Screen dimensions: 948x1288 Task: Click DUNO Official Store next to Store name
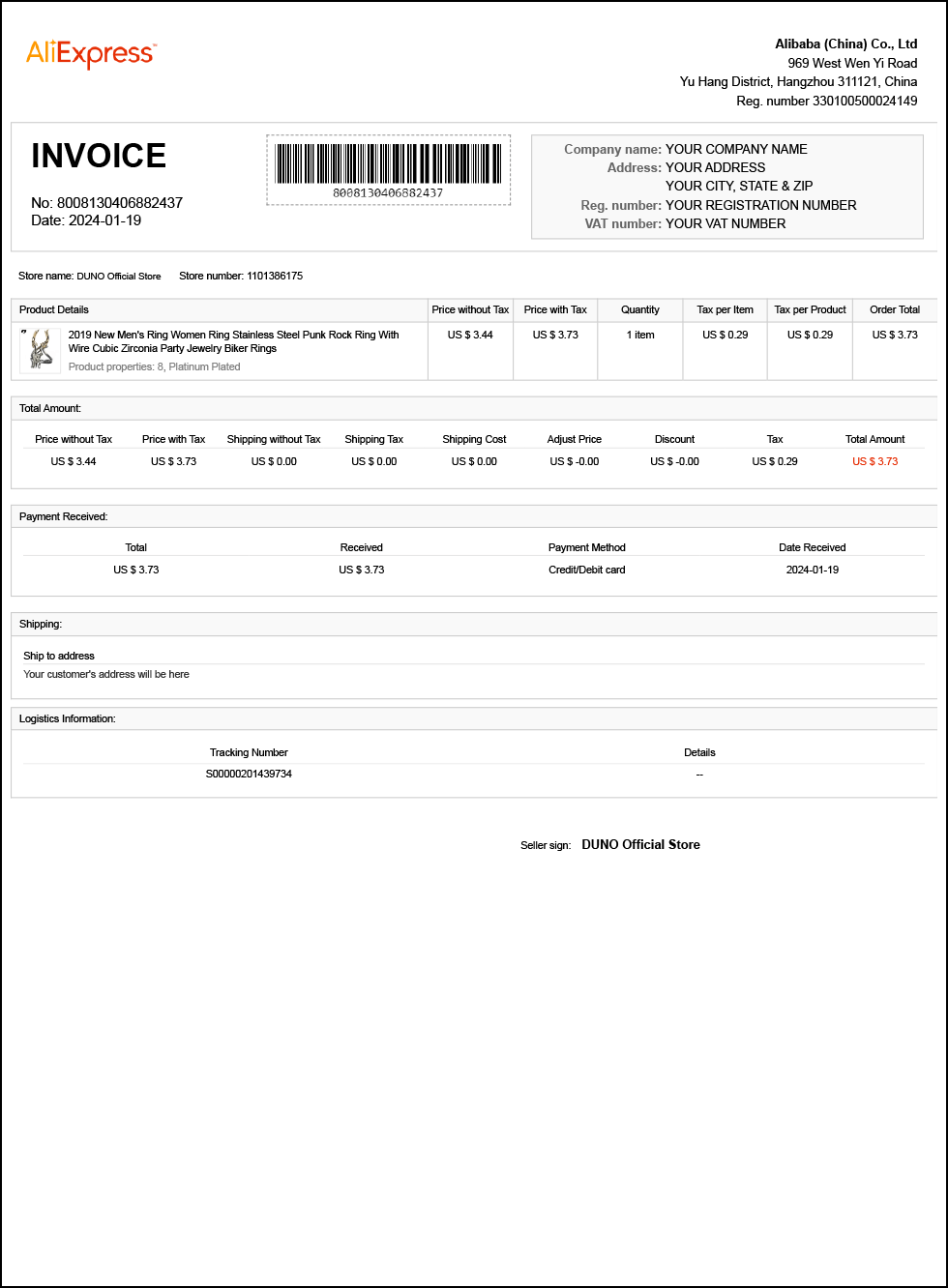click(118, 277)
